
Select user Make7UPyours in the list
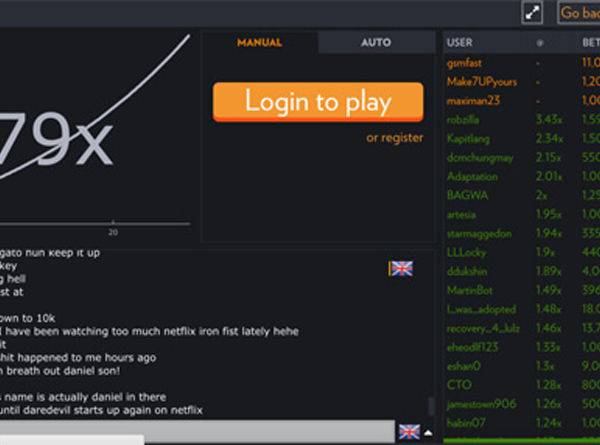pyautogui.click(x=479, y=82)
